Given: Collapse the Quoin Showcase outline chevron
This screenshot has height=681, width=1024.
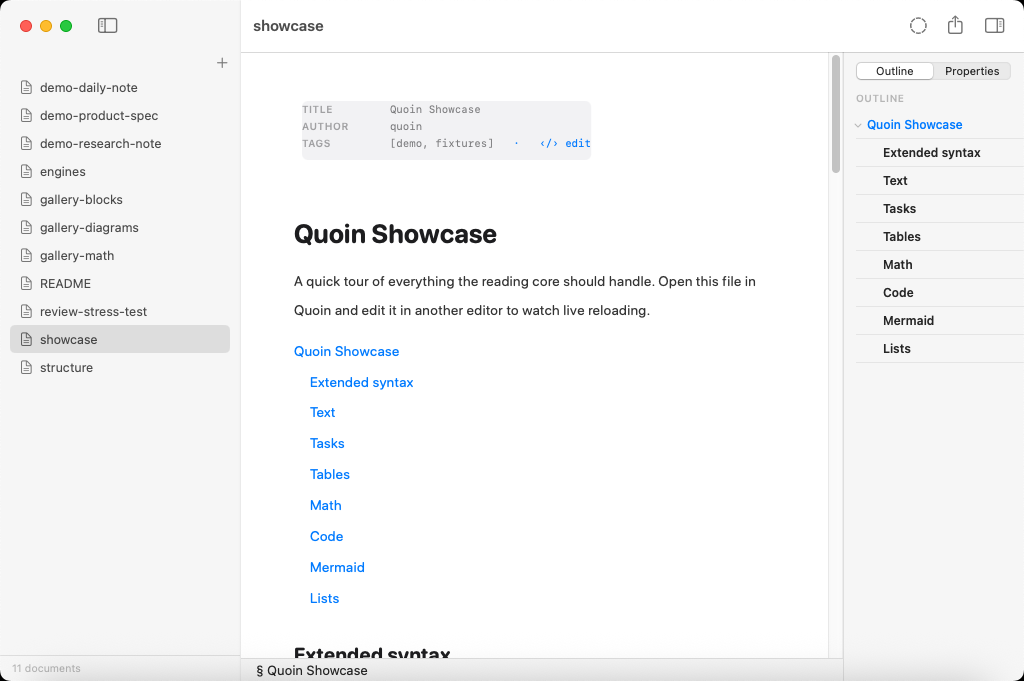Looking at the screenshot, I should (858, 125).
